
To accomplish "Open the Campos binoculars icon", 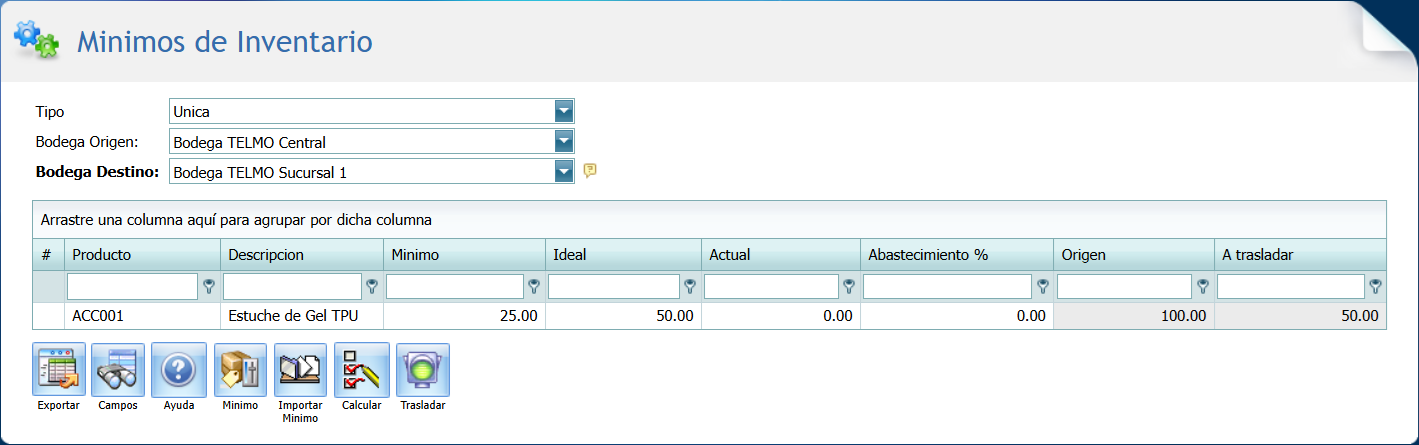I will [118, 370].
